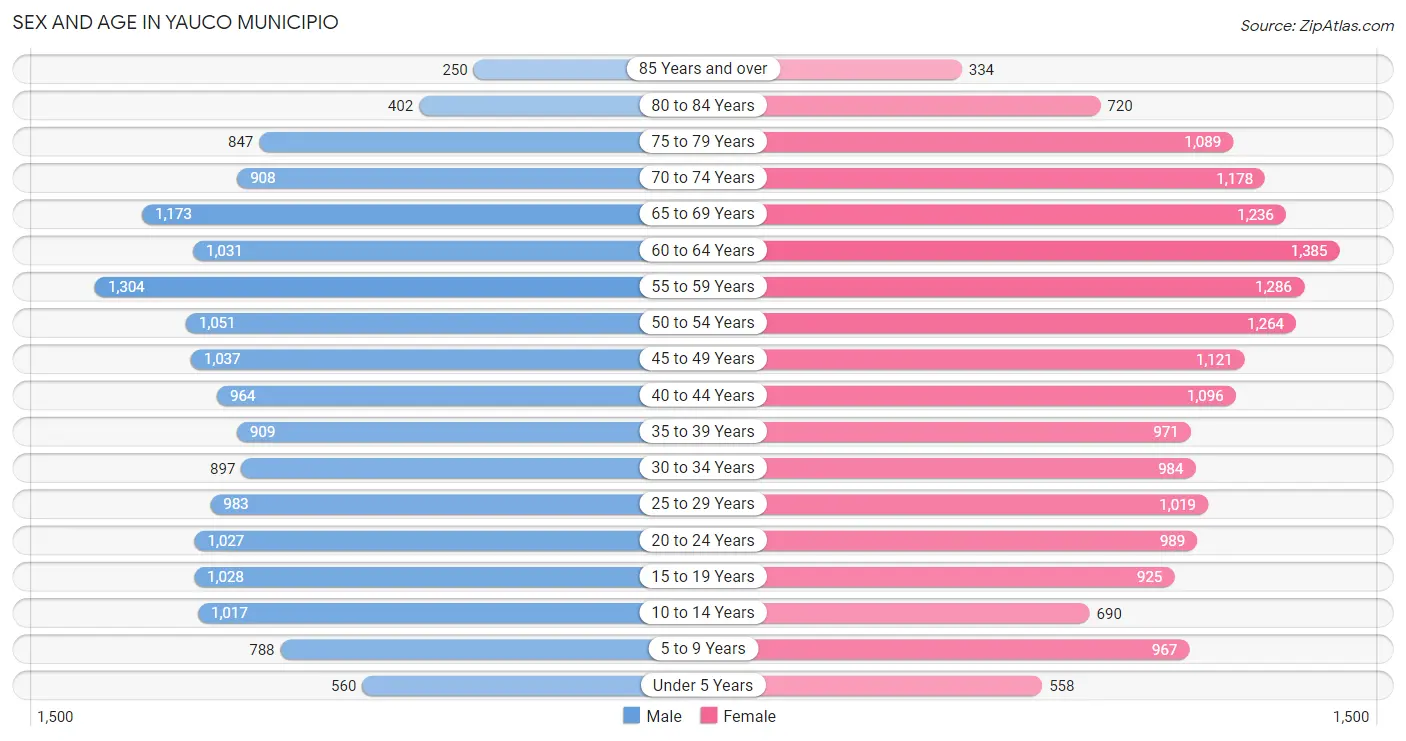Open the ZipAtlas.com source link
This screenshot has width=1406, height=741.
[1317, 26]
